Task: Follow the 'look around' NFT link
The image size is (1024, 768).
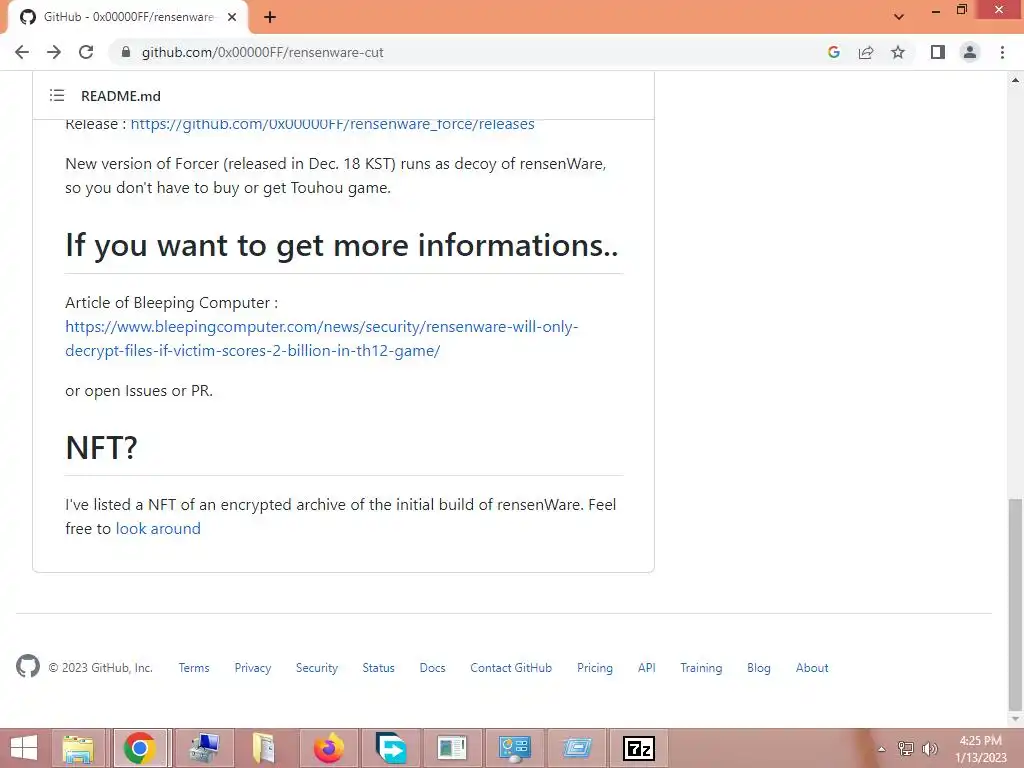Action: point(158,528)
